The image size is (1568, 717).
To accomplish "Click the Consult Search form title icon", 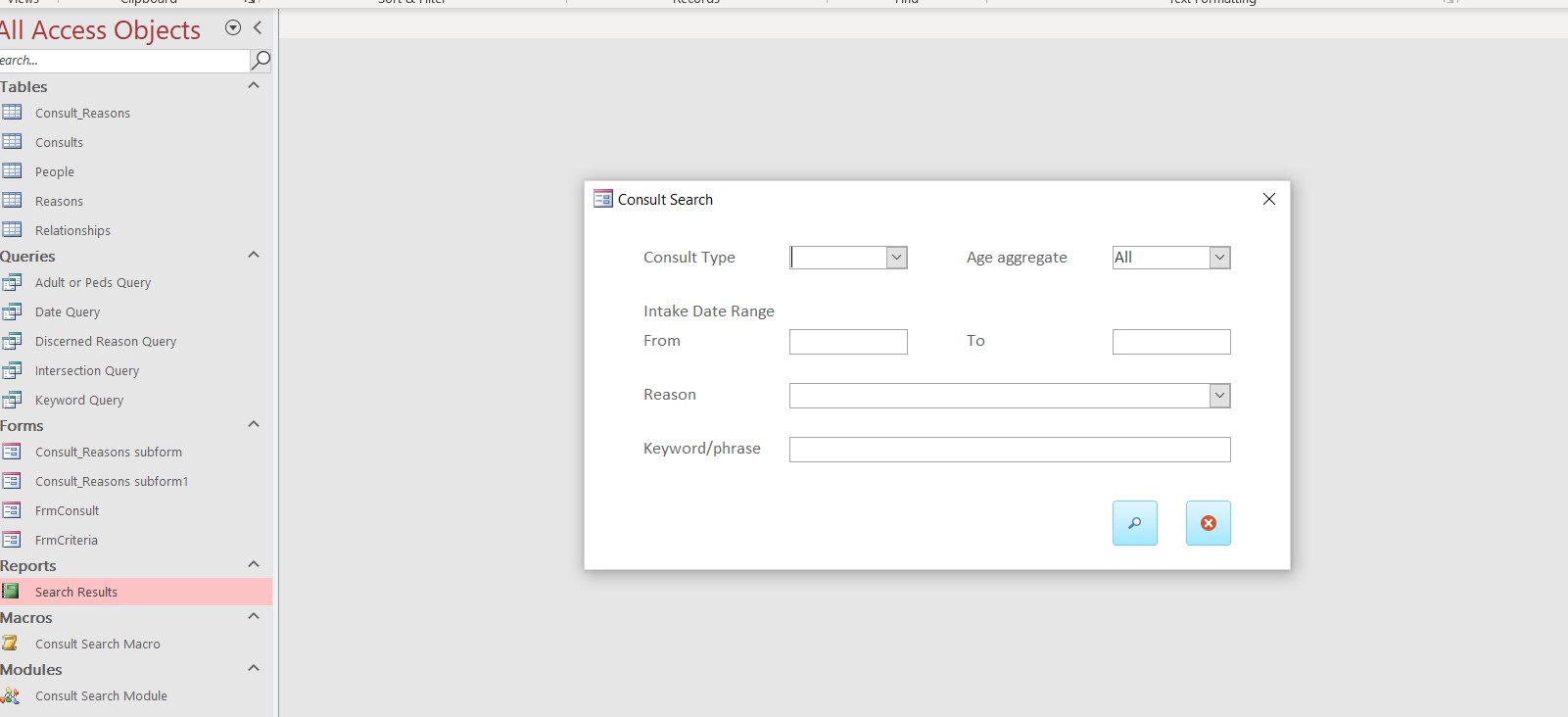I will [603, 199].
